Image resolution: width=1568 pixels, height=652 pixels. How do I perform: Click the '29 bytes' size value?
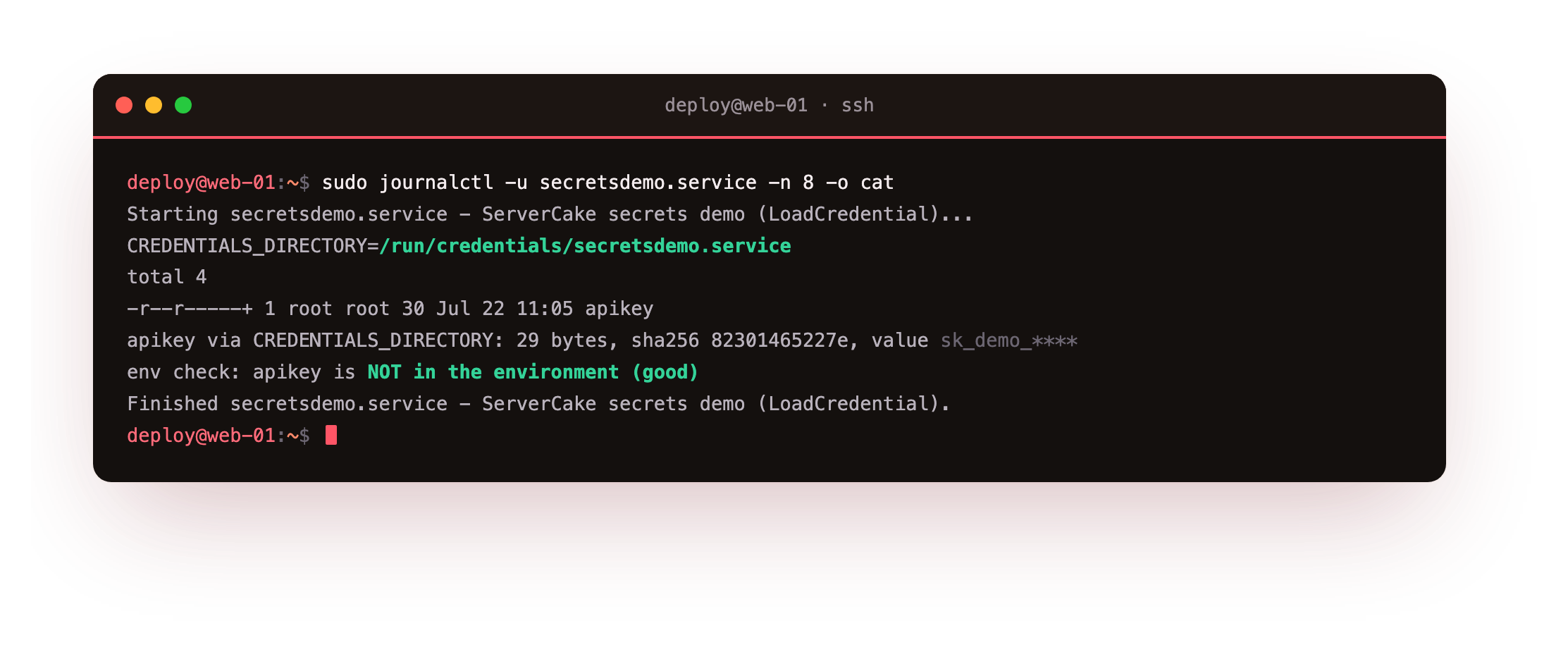[x=562, y=340]
